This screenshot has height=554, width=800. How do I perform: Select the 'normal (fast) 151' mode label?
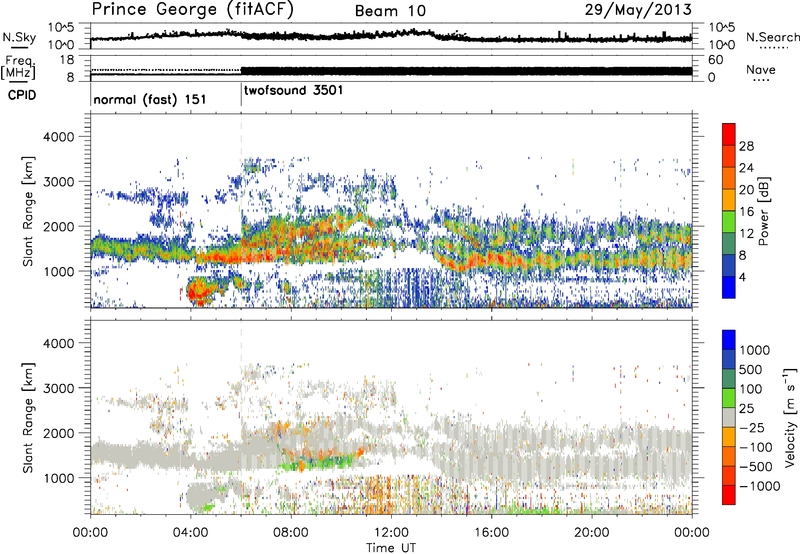(x=150, y=99)
